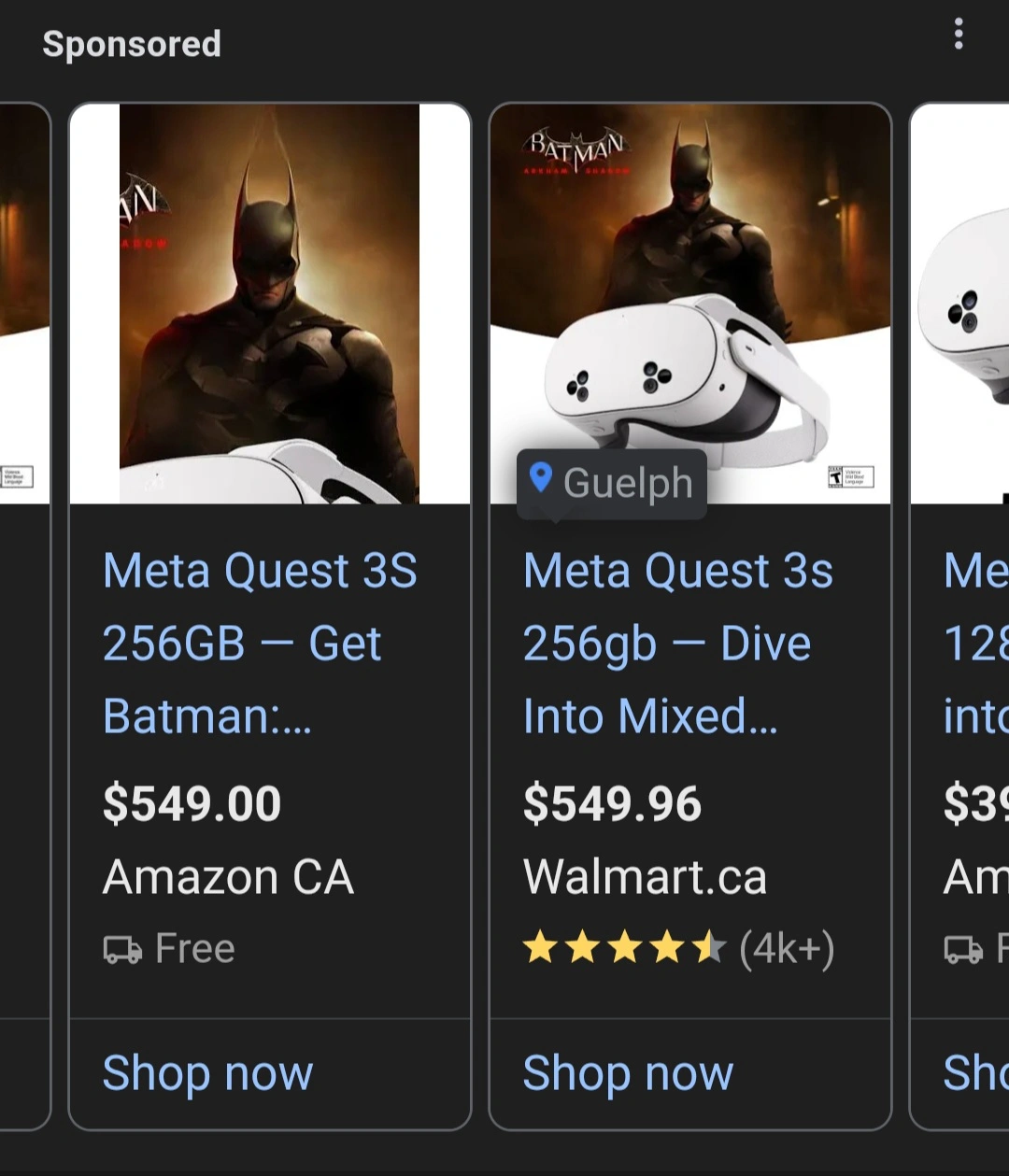Click the blue Guelph location pin
The height and width of the screenshot is (1176, 1009).
pos(540,477)
